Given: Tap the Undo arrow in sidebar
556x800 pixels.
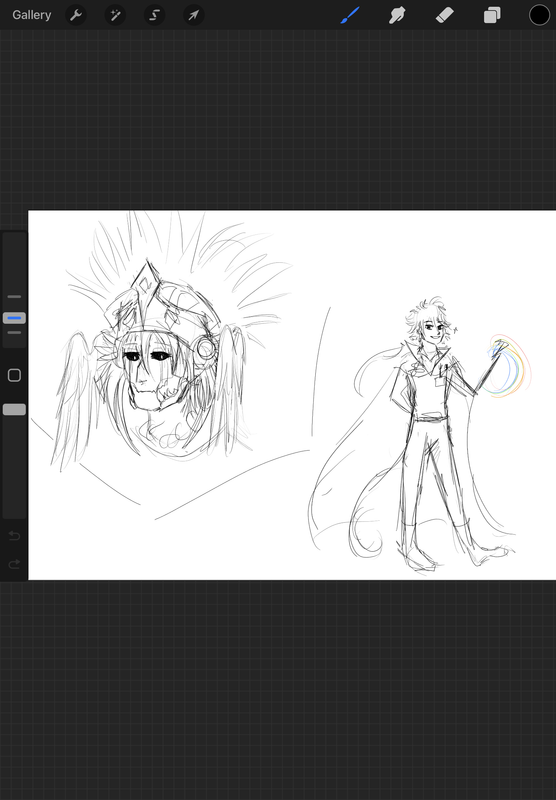Looking at the screenshot, I should click(14, 535).
